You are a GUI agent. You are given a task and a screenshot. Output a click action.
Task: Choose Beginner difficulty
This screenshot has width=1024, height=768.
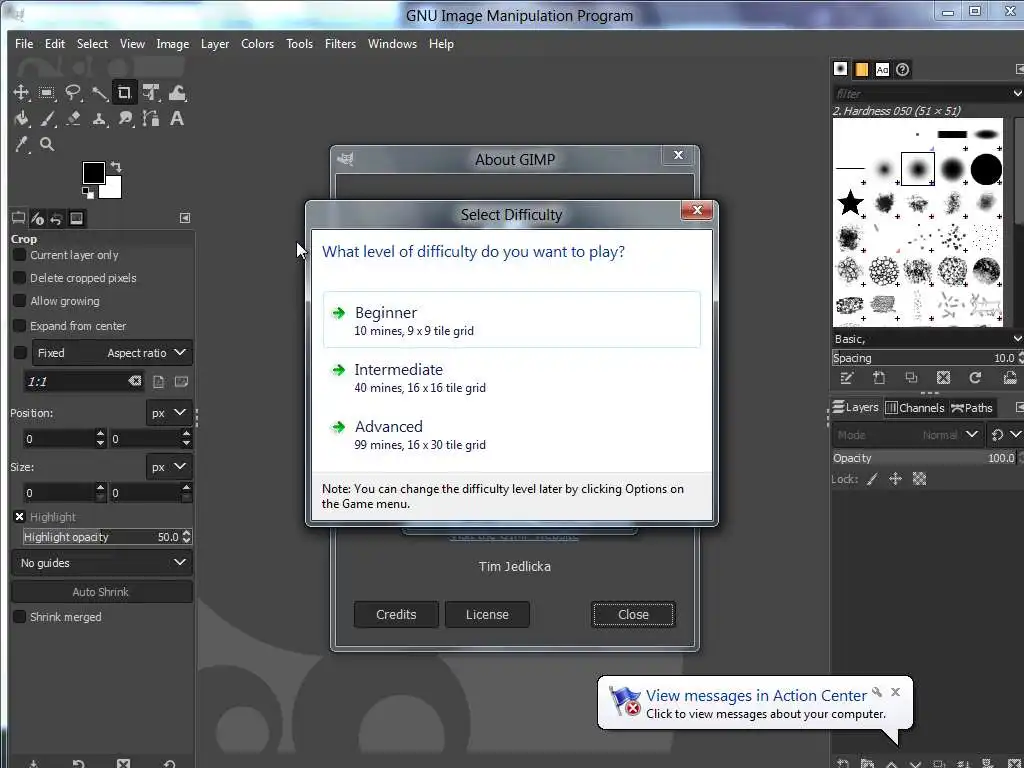(x=512, y=320)
